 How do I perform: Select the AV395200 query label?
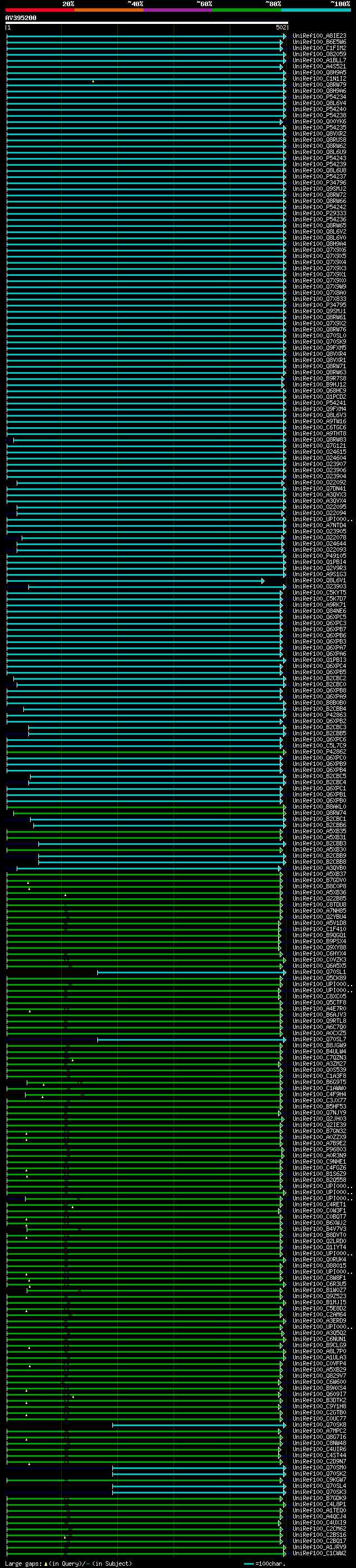tap(21, 18)
